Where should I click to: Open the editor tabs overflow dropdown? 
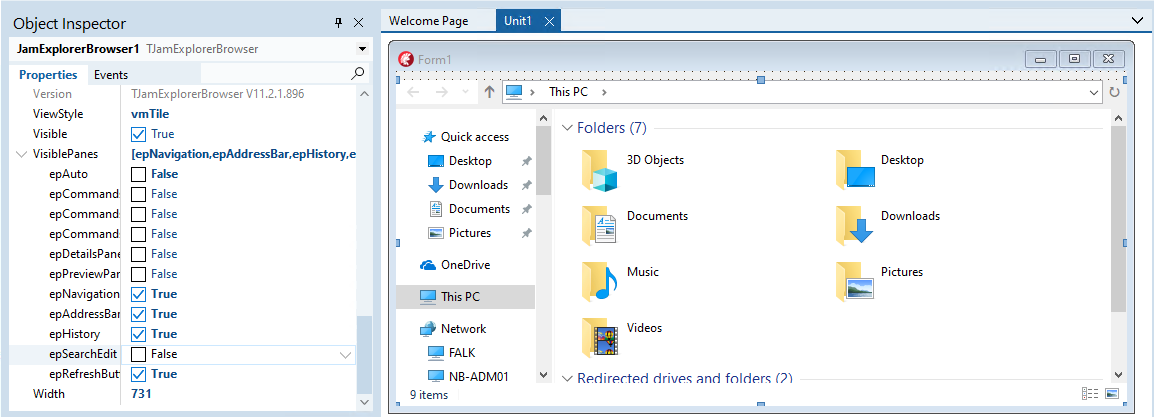click(x=1139, y=21)
